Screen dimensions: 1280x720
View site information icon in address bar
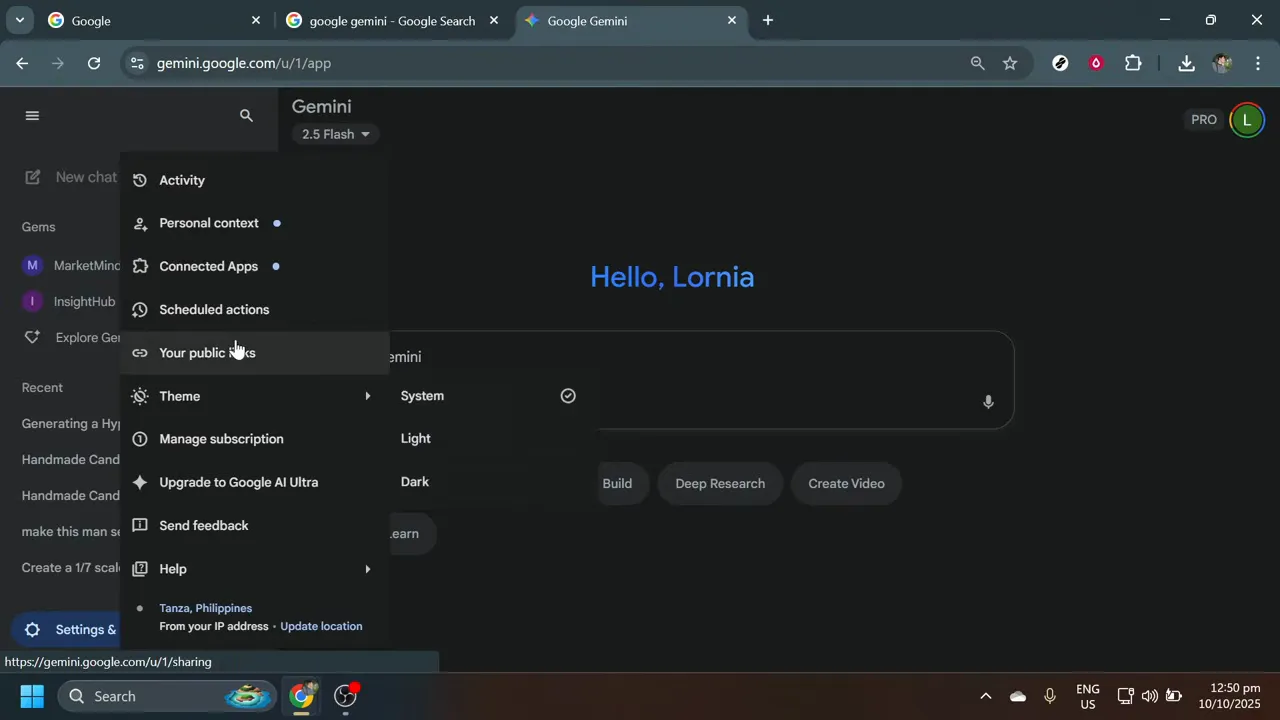[137, 63]
